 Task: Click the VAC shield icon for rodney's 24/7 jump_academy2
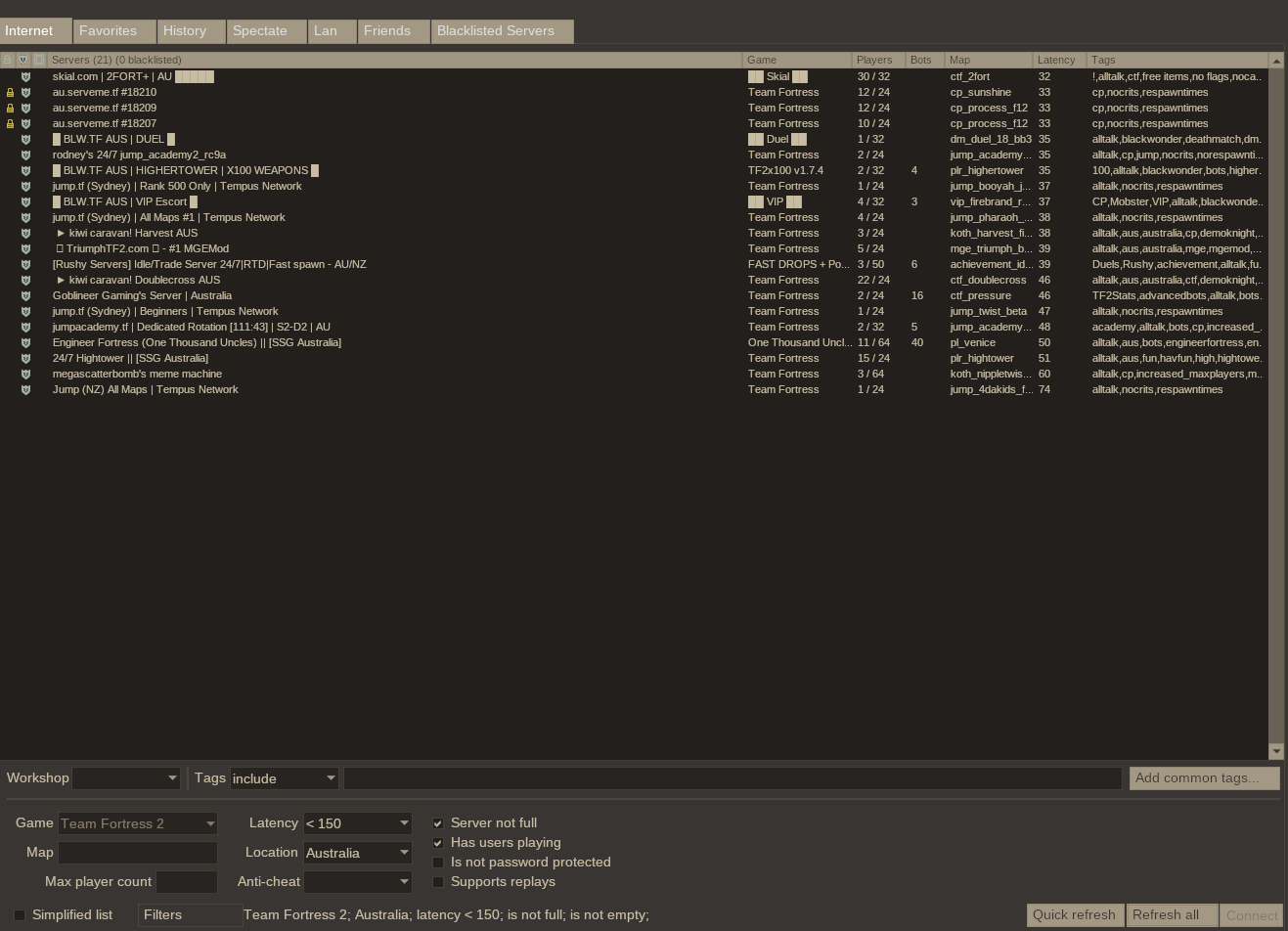click(x=26, y=155)
